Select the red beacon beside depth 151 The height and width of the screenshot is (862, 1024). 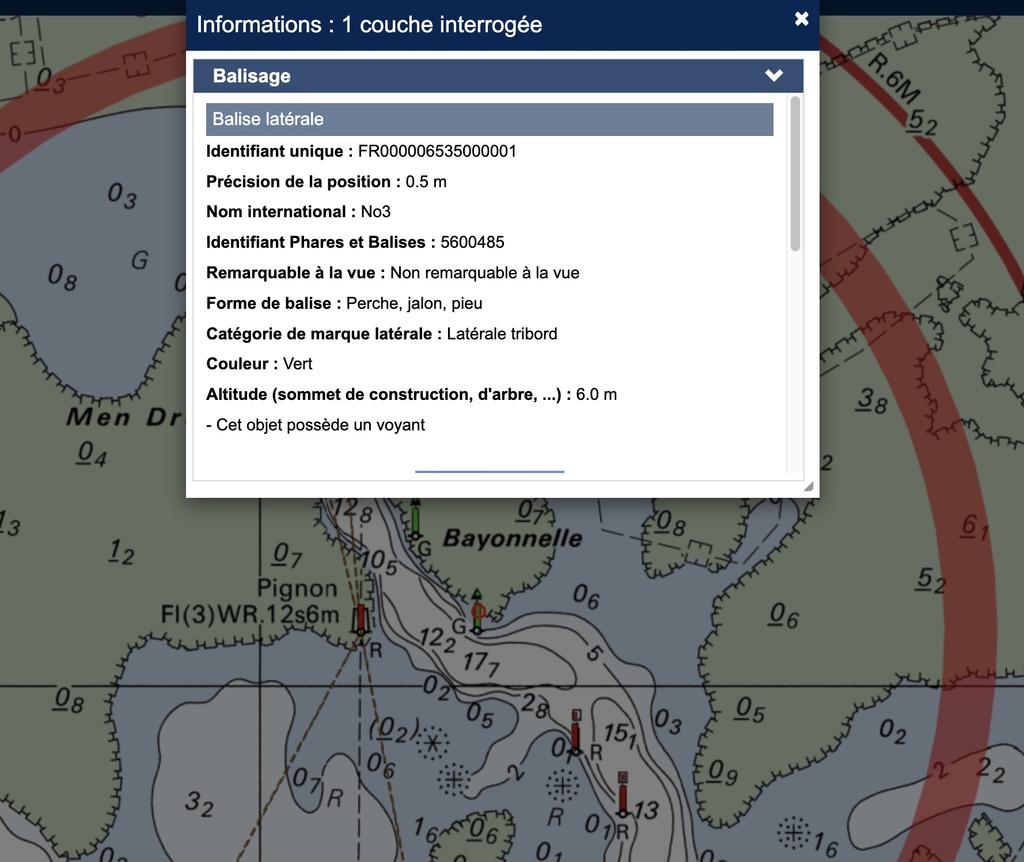[x=575, y=734]
